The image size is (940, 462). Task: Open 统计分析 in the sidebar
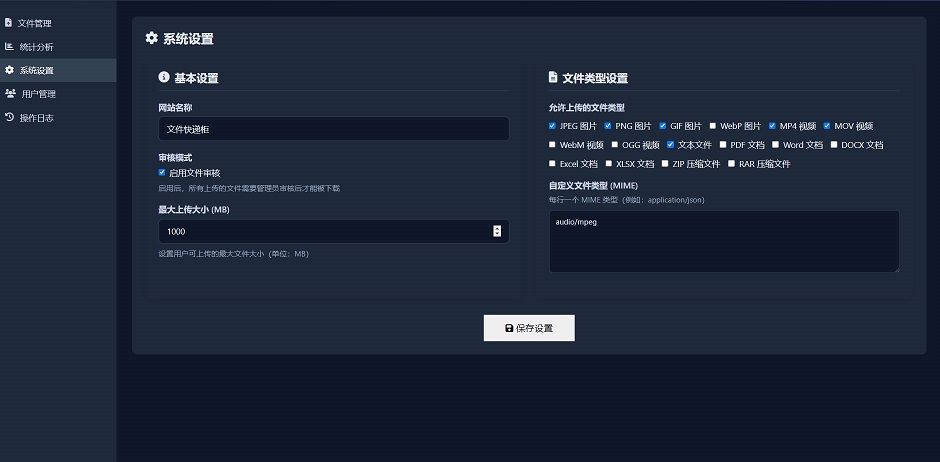pos(58,47)
